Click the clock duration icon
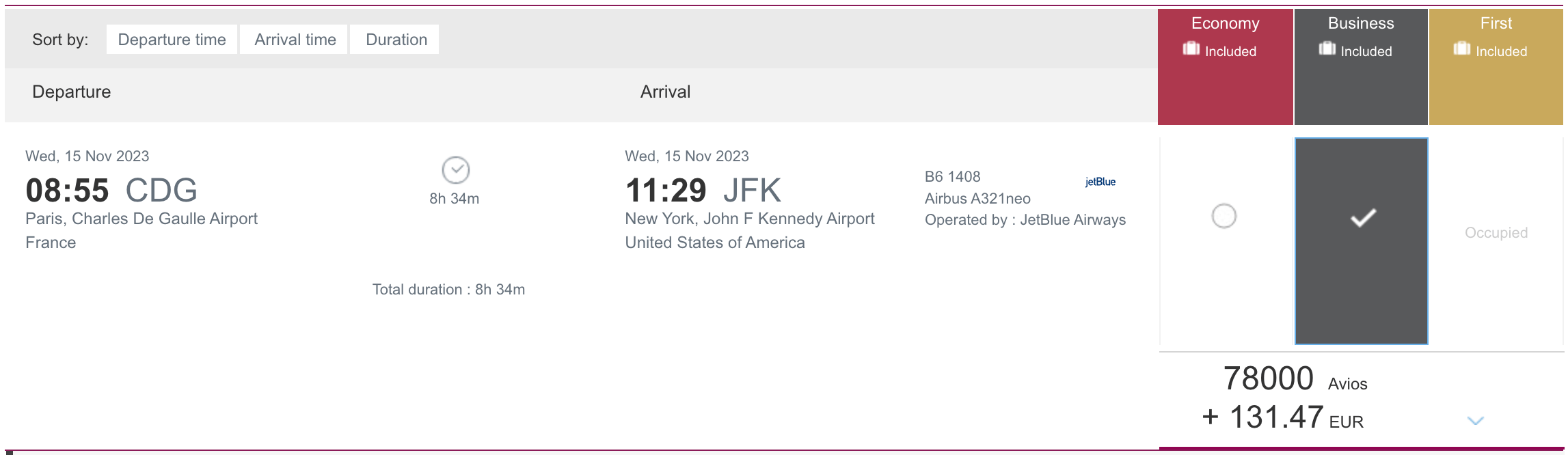Image resolution: width=1568 pixels, height=455 pixels. 455,170
